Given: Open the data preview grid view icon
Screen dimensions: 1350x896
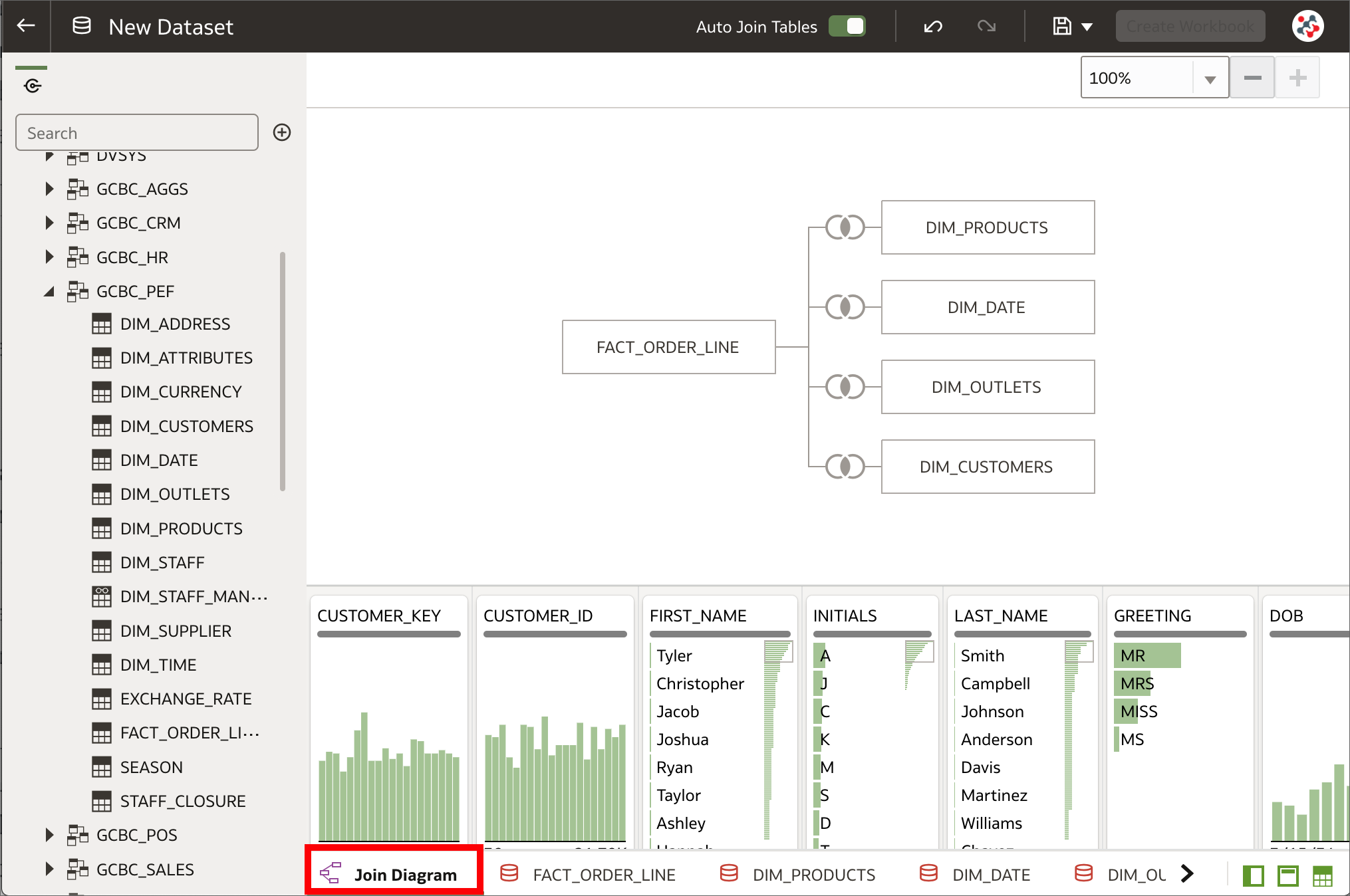Looking at the screenshot, I should tap(1323, 875).
